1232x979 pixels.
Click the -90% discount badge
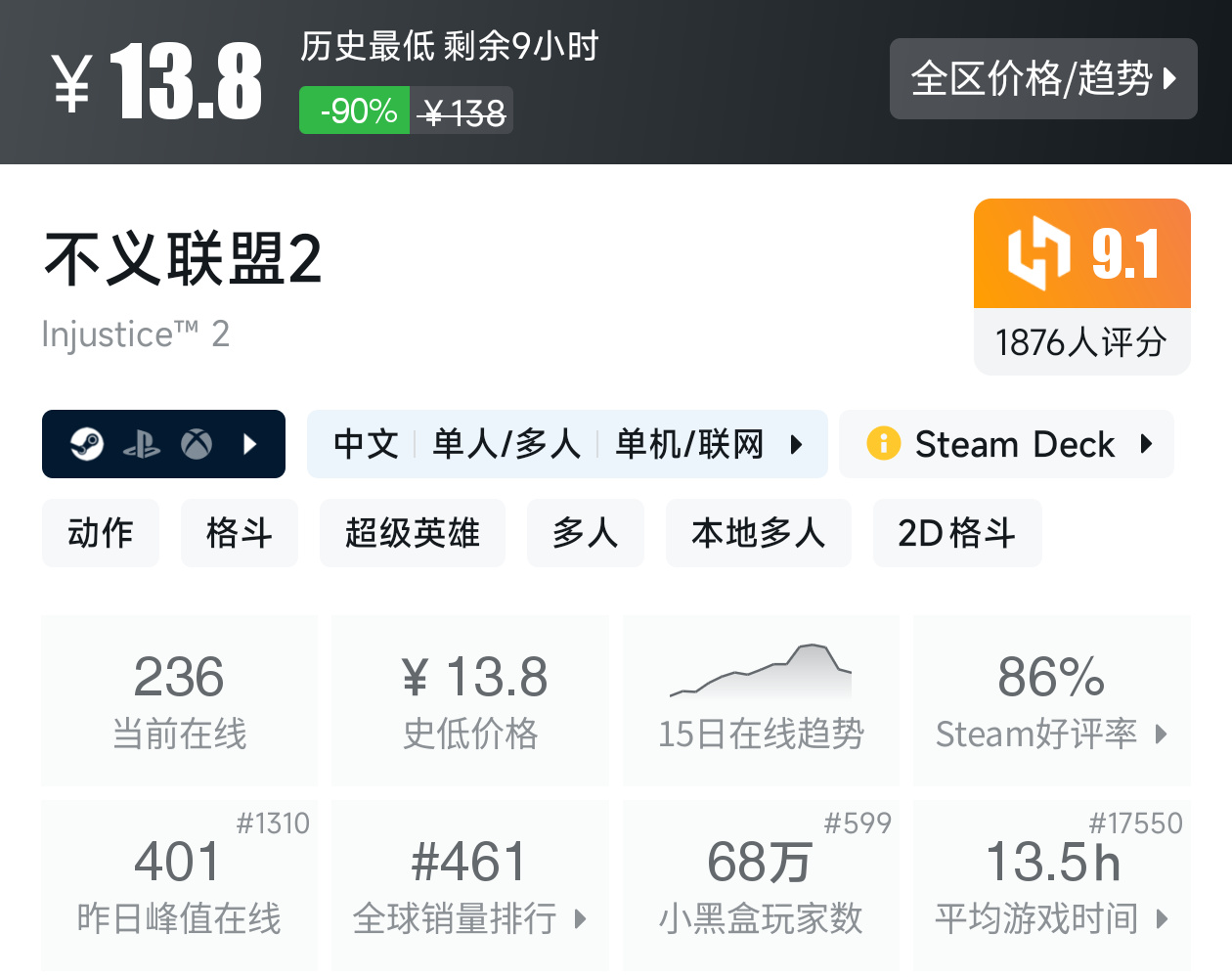coord(355,111)
